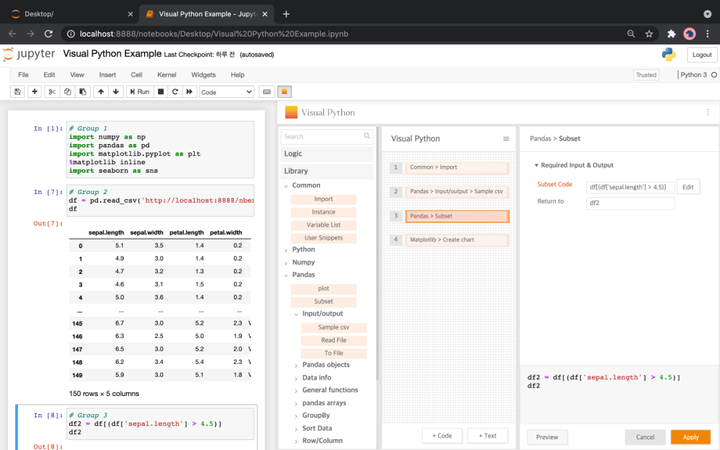Click the Return to input field
Viewport: 720px width, 450px height.
point(630,202)
